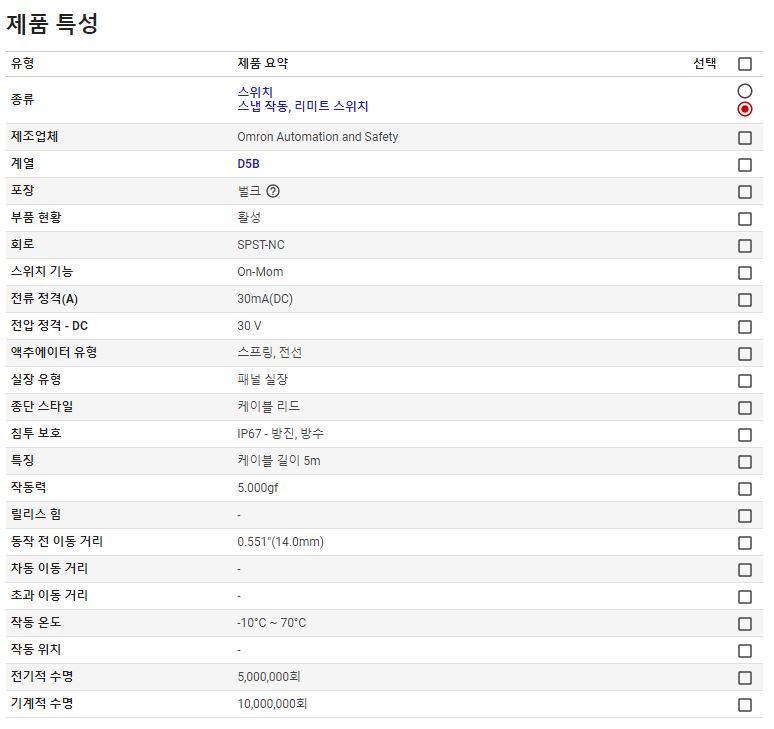Click the SPST-NC circuit value

261,245
